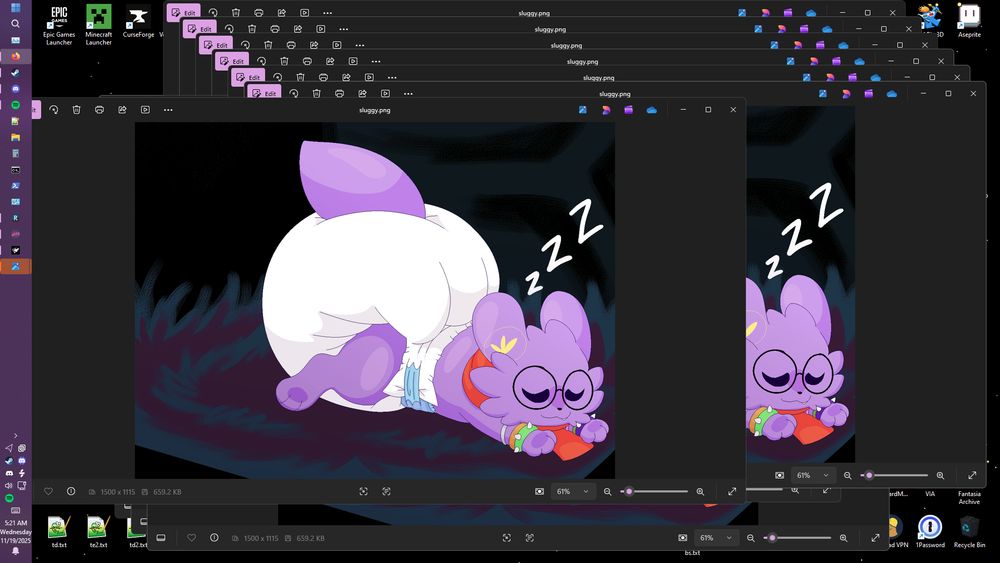
Task: Click fit-to-window icon in frontmost status bar
Action: coord(364,492)
